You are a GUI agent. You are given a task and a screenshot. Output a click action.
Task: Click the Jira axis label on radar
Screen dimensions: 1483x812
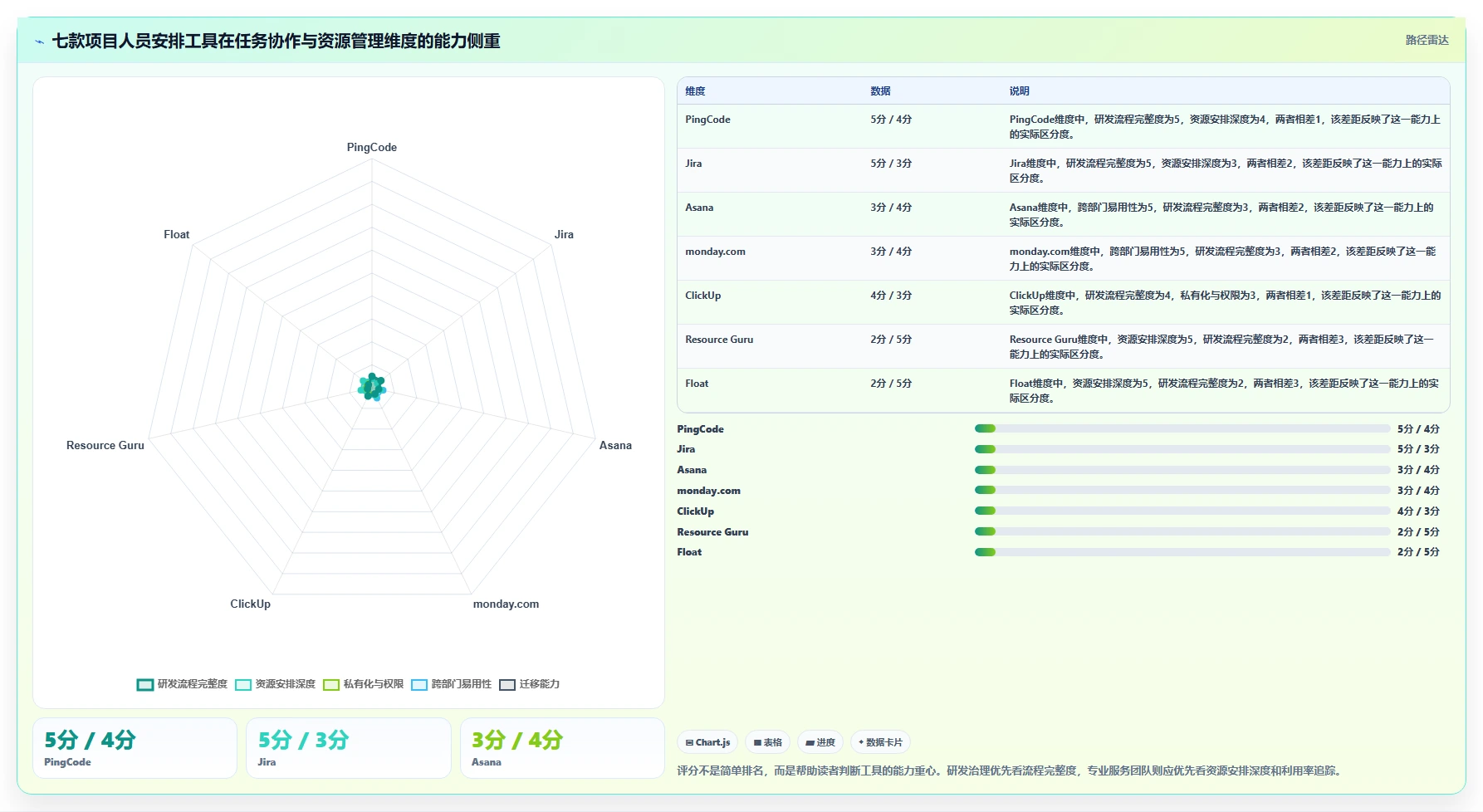point(564,234)
